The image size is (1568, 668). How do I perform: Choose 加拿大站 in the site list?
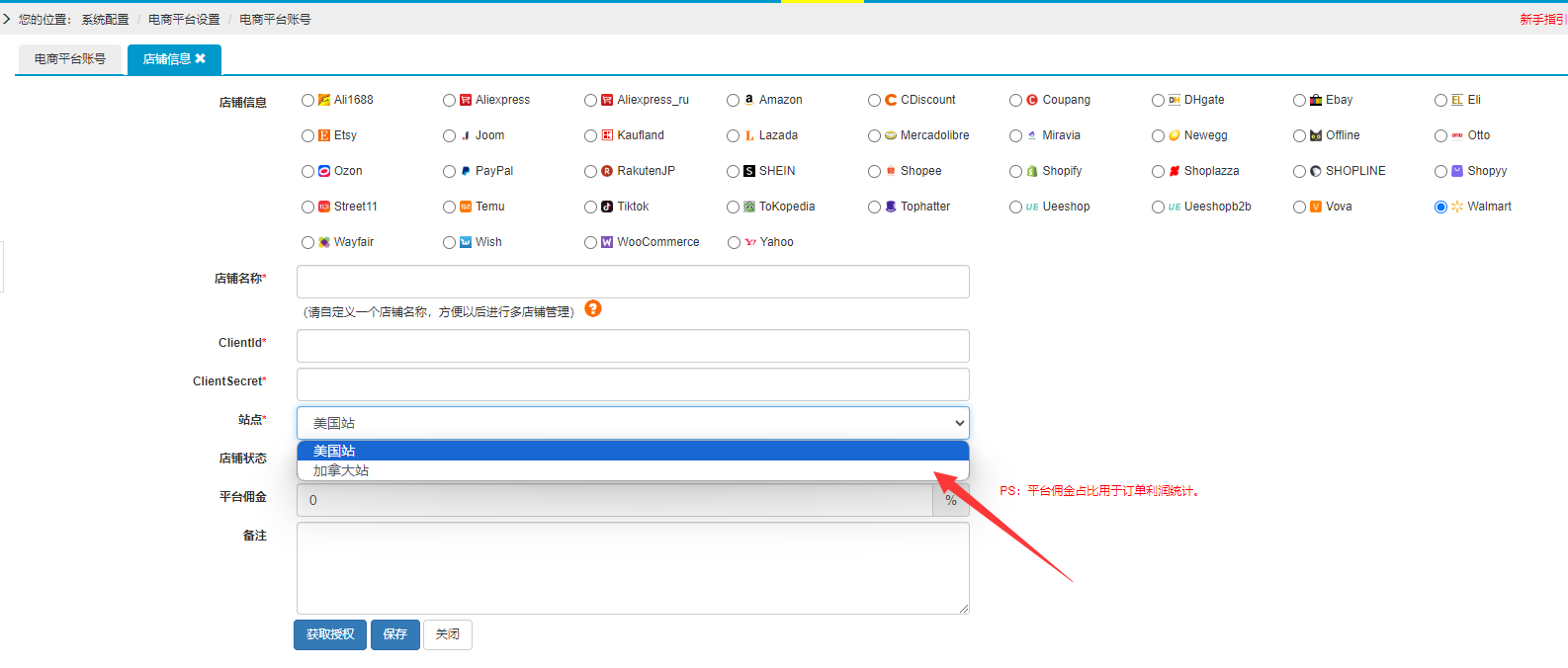(x=633, y=470)
